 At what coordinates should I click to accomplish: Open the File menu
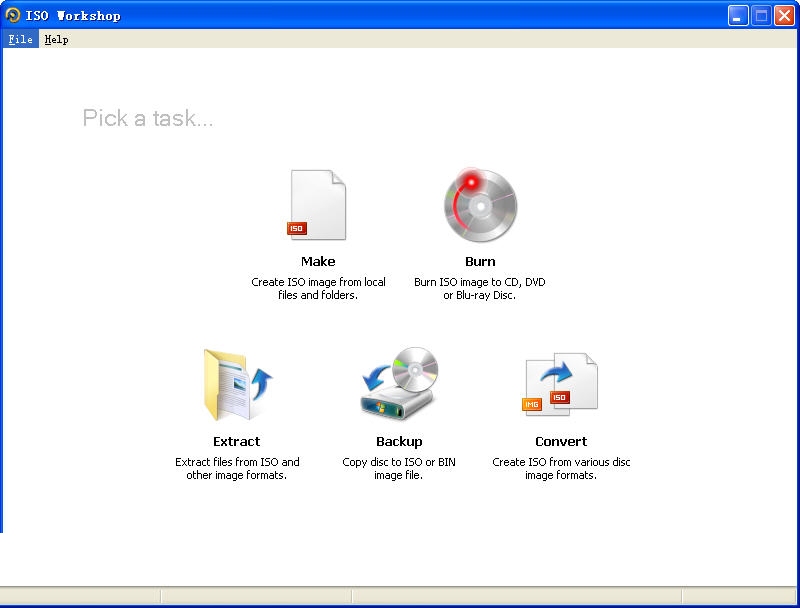tap(20, 39)
